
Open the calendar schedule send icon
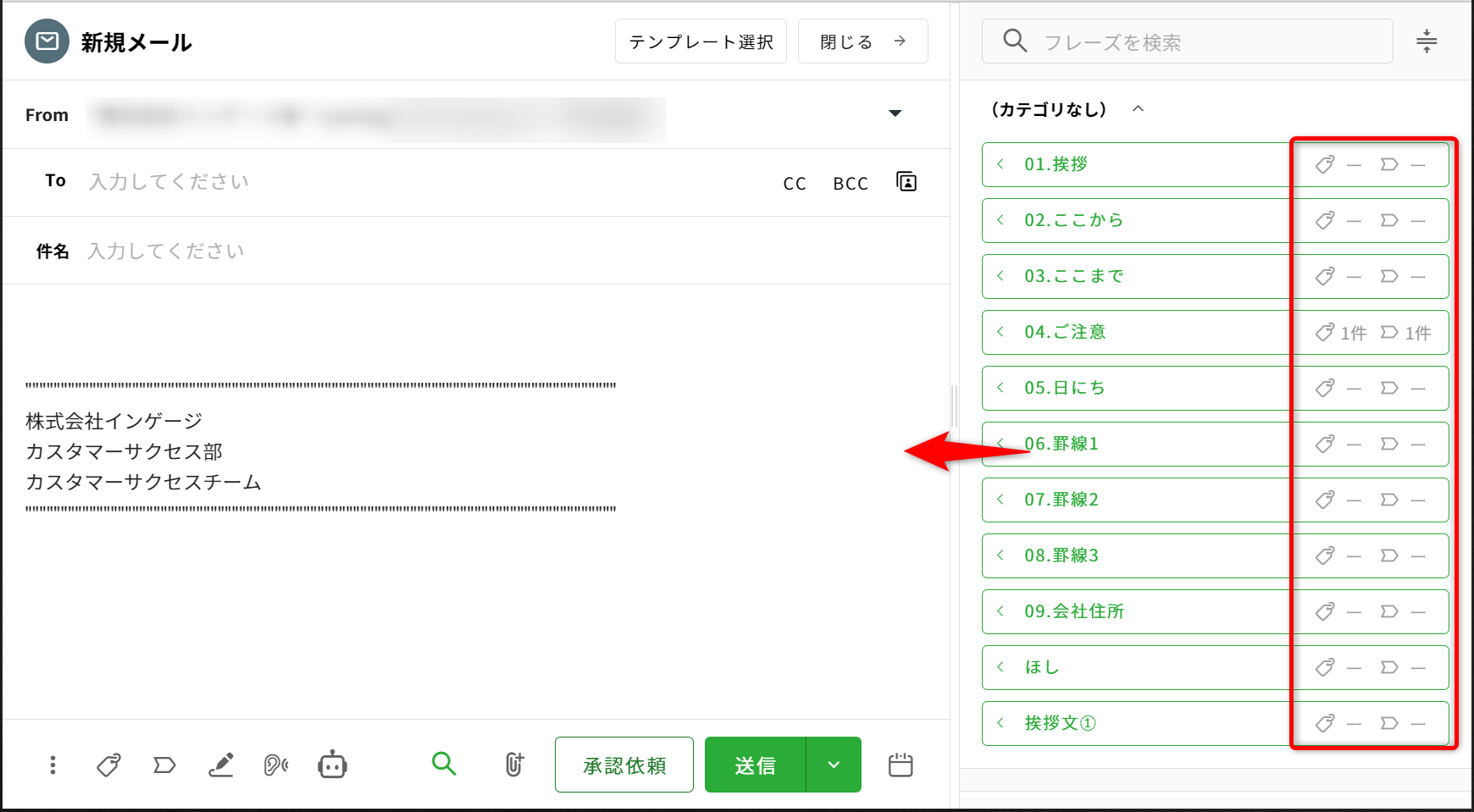[900, 765]
